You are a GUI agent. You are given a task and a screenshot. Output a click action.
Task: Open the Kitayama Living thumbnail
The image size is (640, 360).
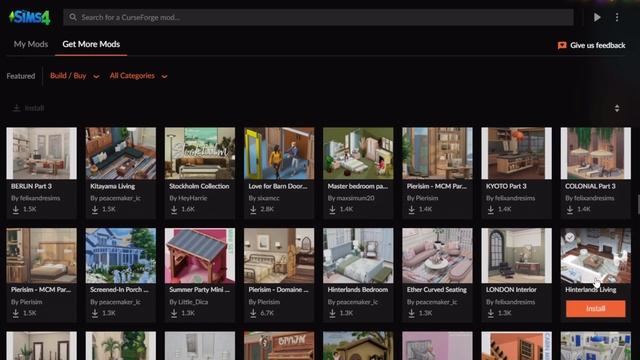click(120, 153)
